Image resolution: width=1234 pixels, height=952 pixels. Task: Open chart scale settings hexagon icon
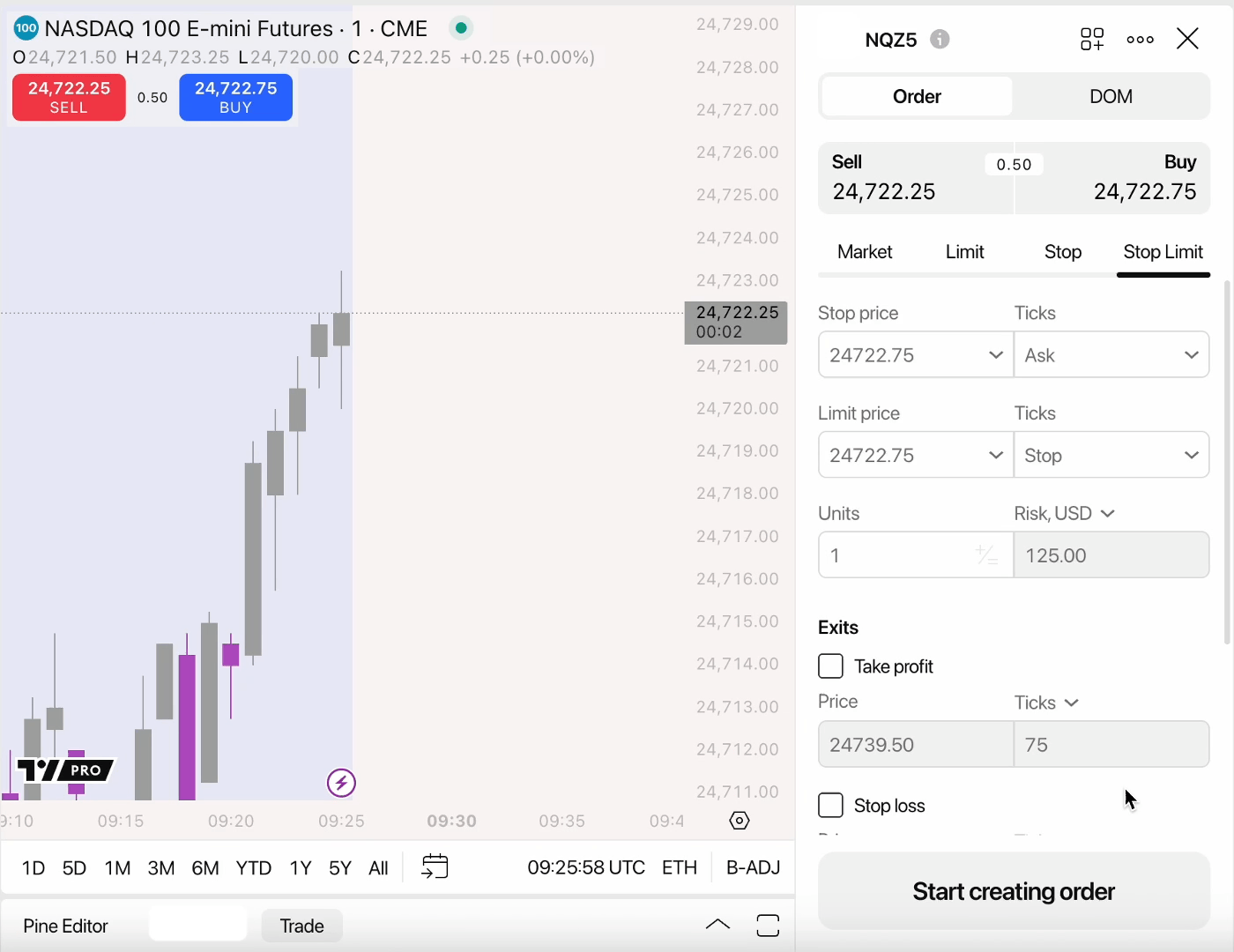tap(740, 821)
